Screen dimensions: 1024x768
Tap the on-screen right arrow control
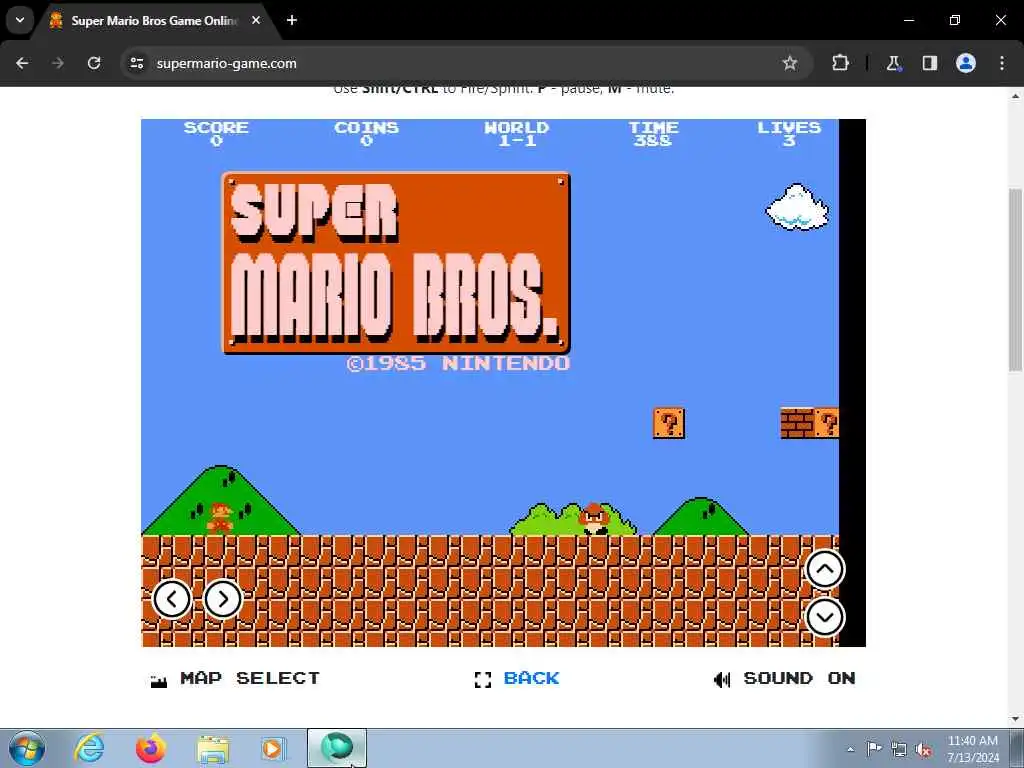pyautogui.click(x=223, y=599)
